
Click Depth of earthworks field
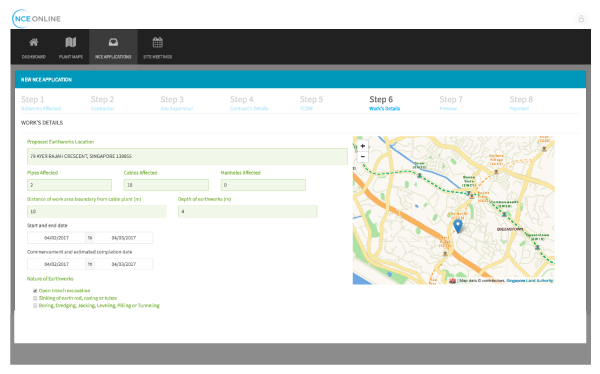248,211
